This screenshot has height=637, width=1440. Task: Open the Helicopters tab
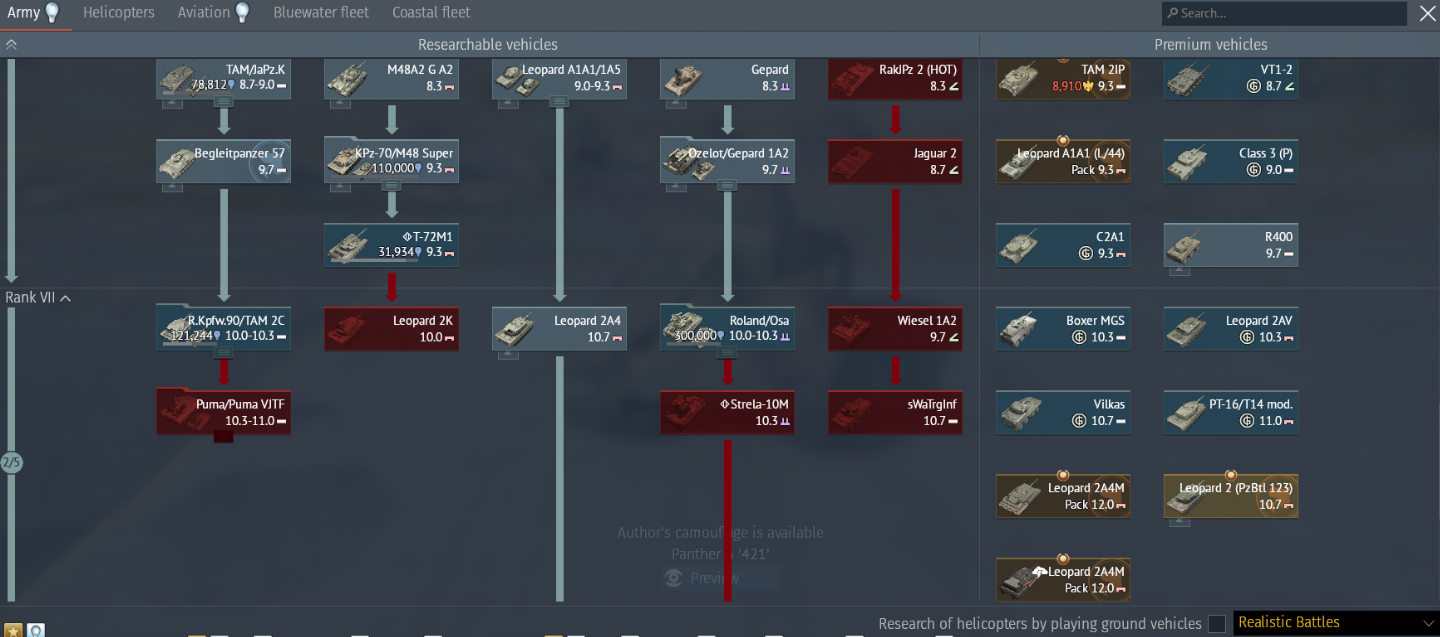point(119,13)
